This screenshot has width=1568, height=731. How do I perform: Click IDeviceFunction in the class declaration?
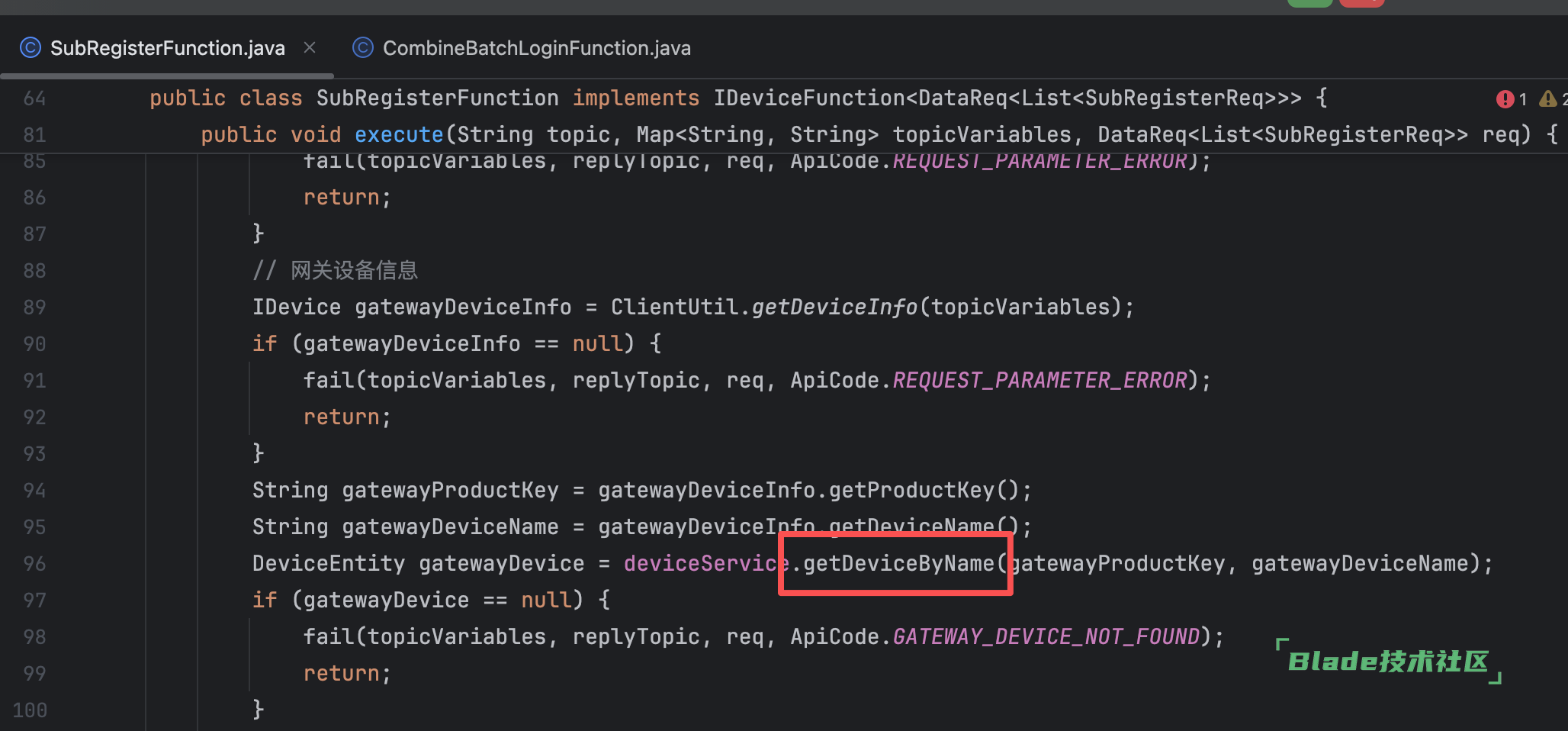coord(808,98)
